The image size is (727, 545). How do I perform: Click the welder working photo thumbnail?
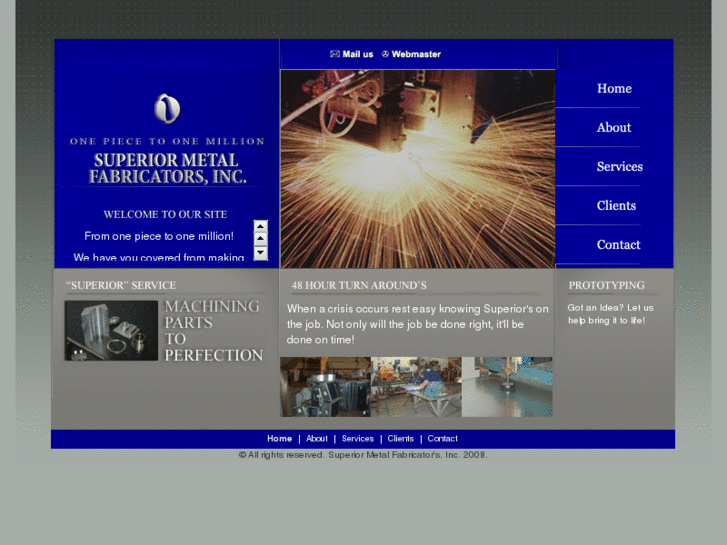(416, 387)
